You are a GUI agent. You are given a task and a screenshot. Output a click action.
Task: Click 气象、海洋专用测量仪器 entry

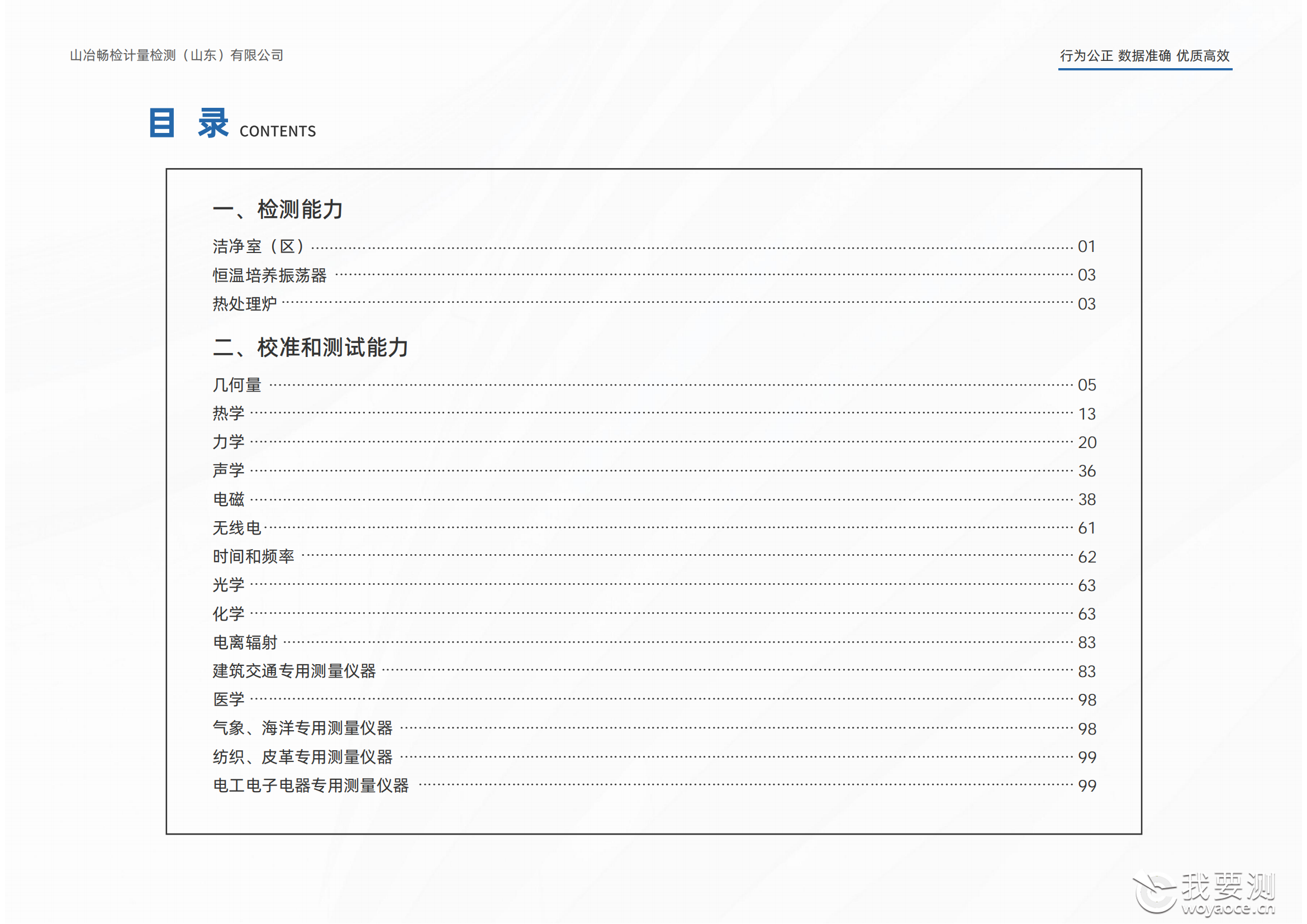654,728
